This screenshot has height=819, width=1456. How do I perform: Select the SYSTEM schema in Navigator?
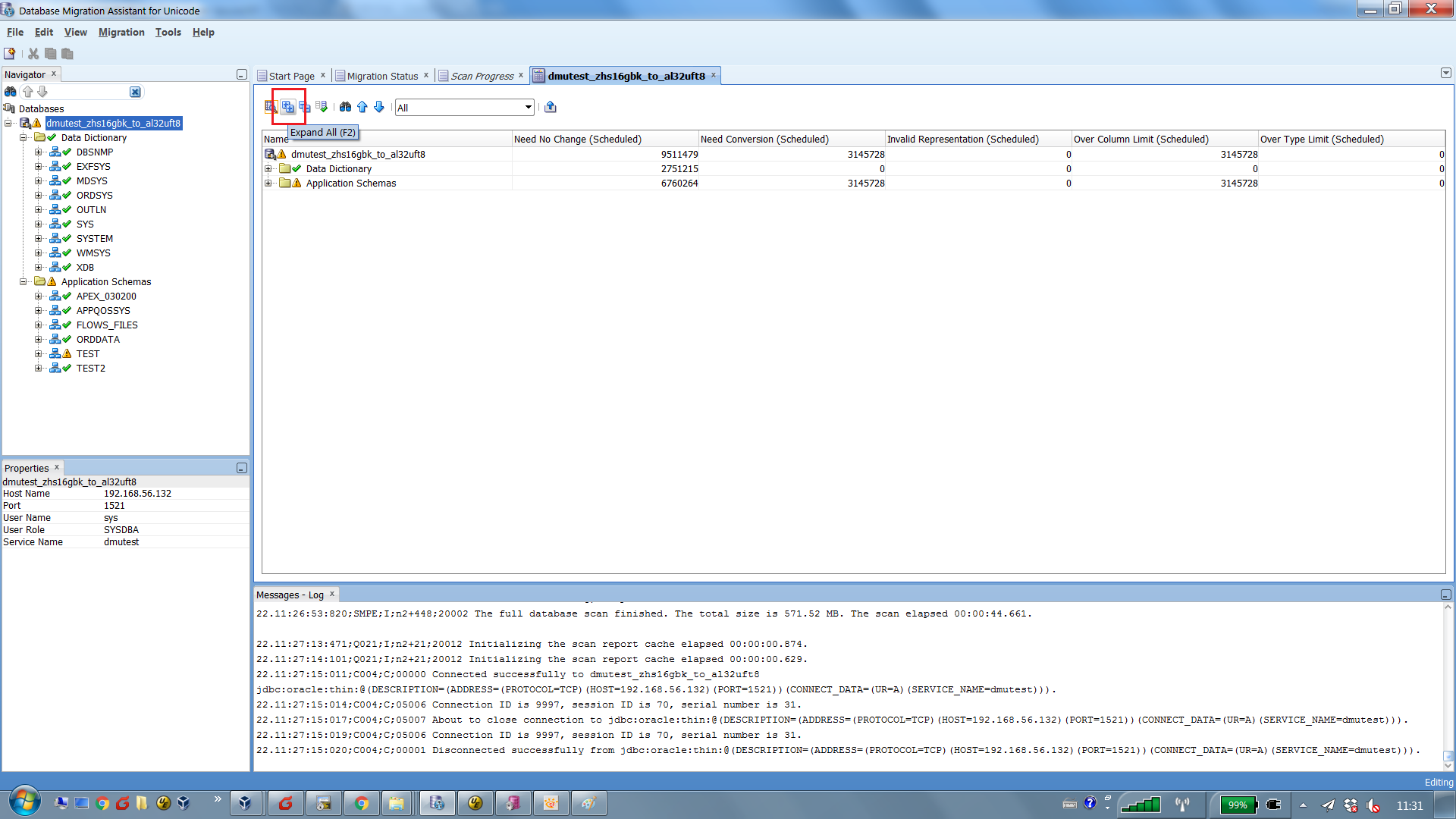pos(95,238)
